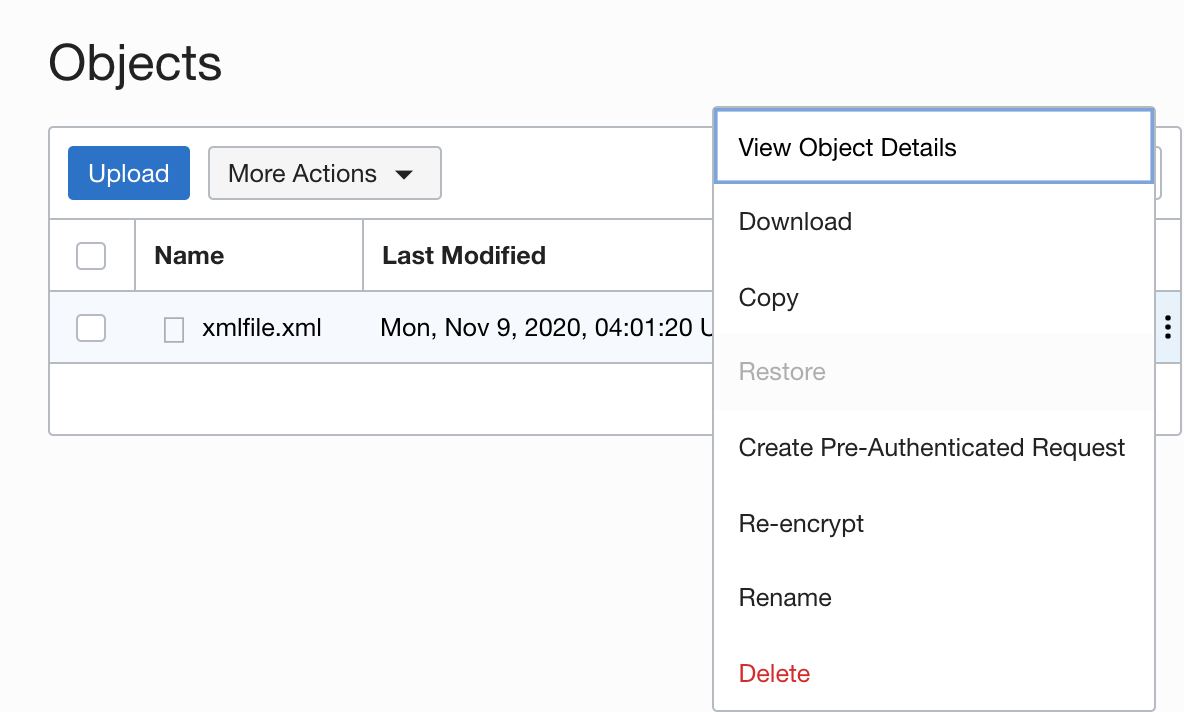Select the Re-encrypt menu option
Image resolution: width=1184 pixels, height=712 pixels.
tap(801, 523)
